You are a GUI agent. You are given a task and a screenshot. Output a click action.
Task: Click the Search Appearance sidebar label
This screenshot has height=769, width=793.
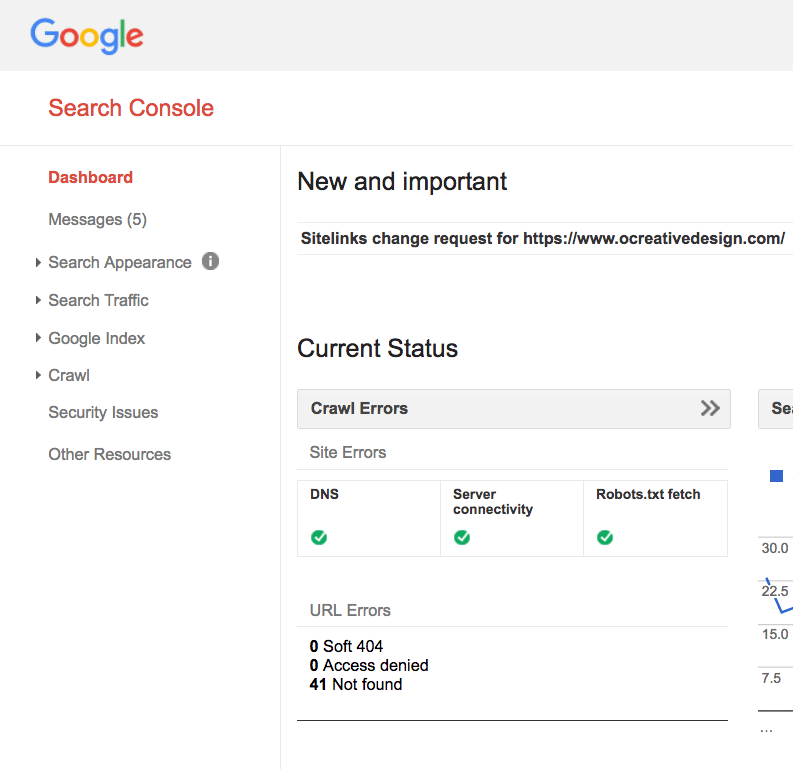(x=120, y=262)
